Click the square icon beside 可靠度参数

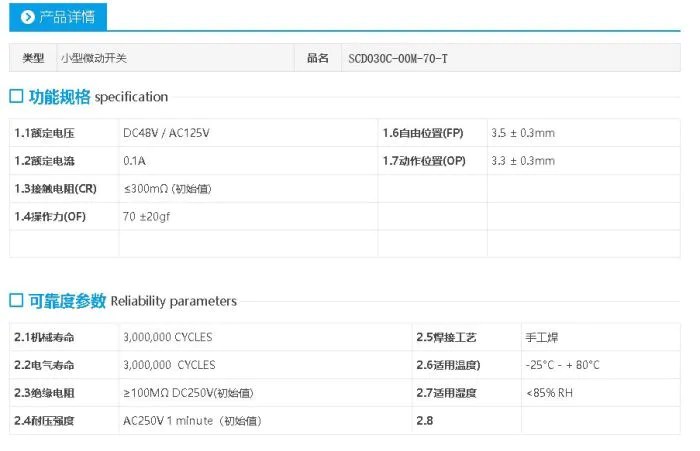(16, 301)
